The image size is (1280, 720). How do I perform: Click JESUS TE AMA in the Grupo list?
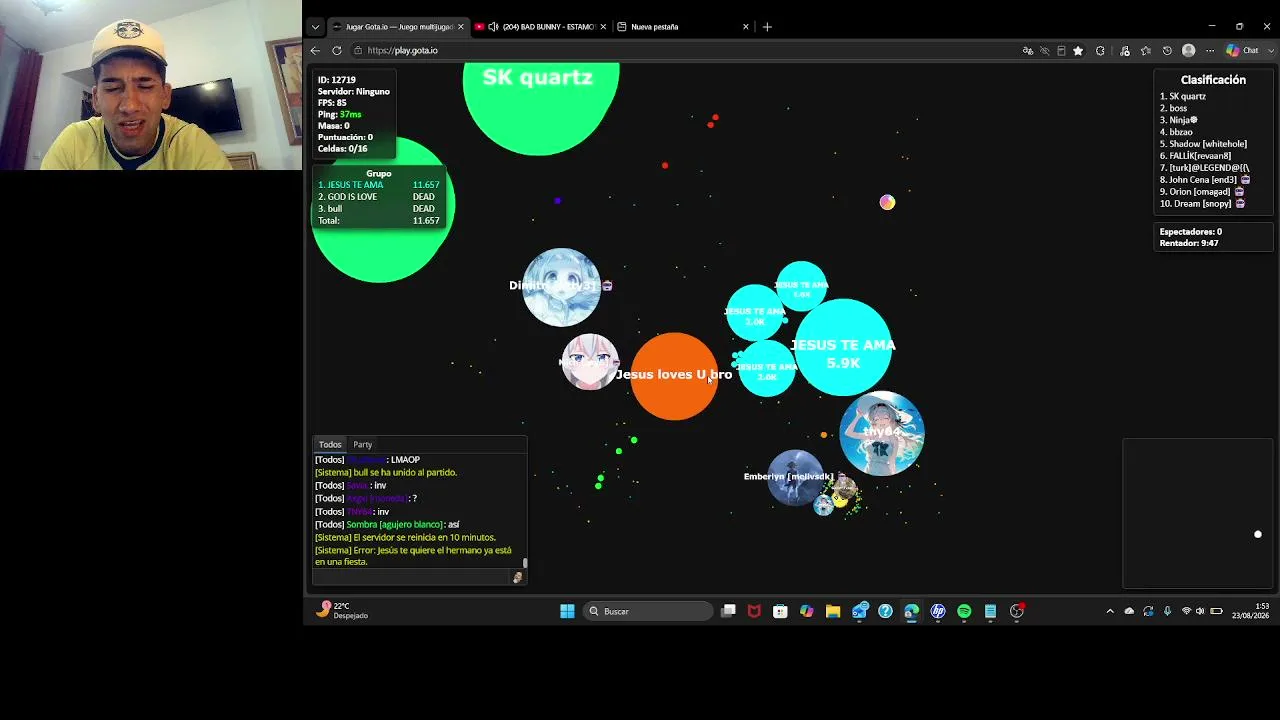pyautogui.click(x=379, y=185)
